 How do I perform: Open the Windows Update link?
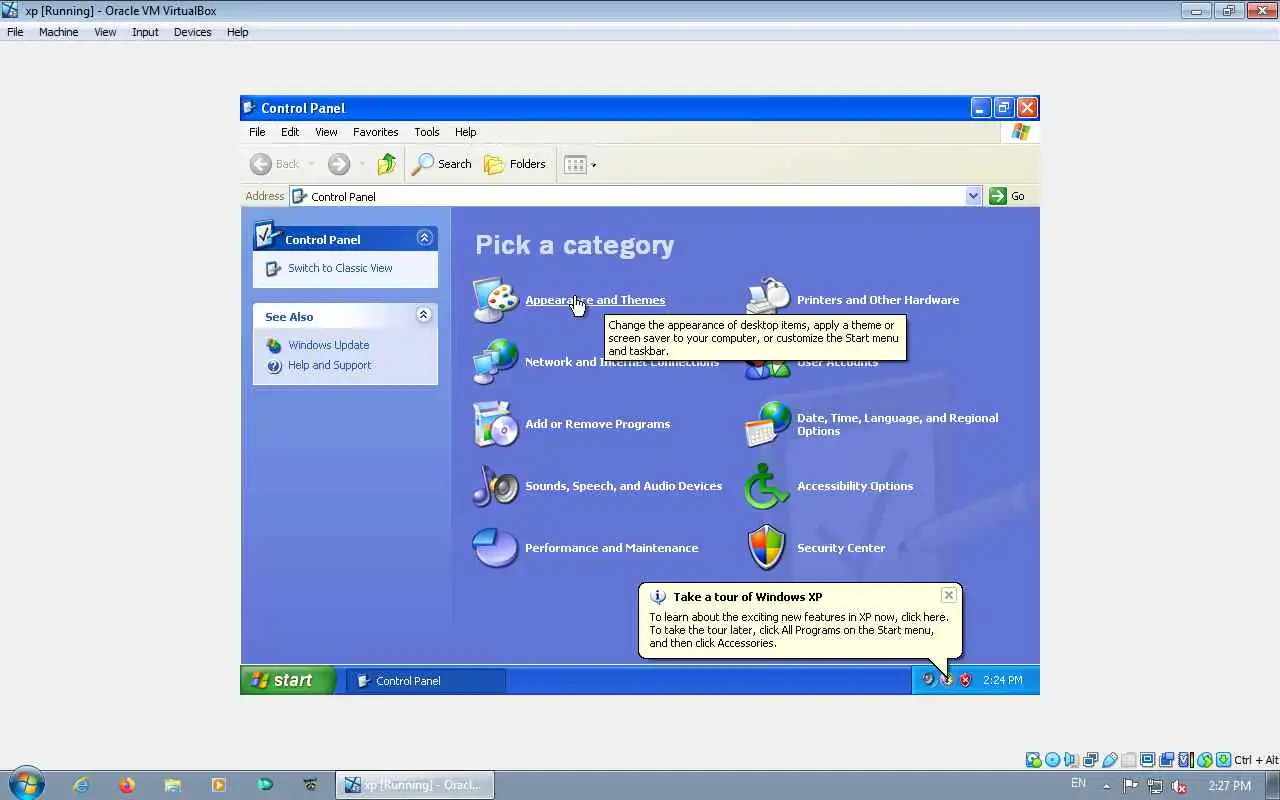point(328,345)
